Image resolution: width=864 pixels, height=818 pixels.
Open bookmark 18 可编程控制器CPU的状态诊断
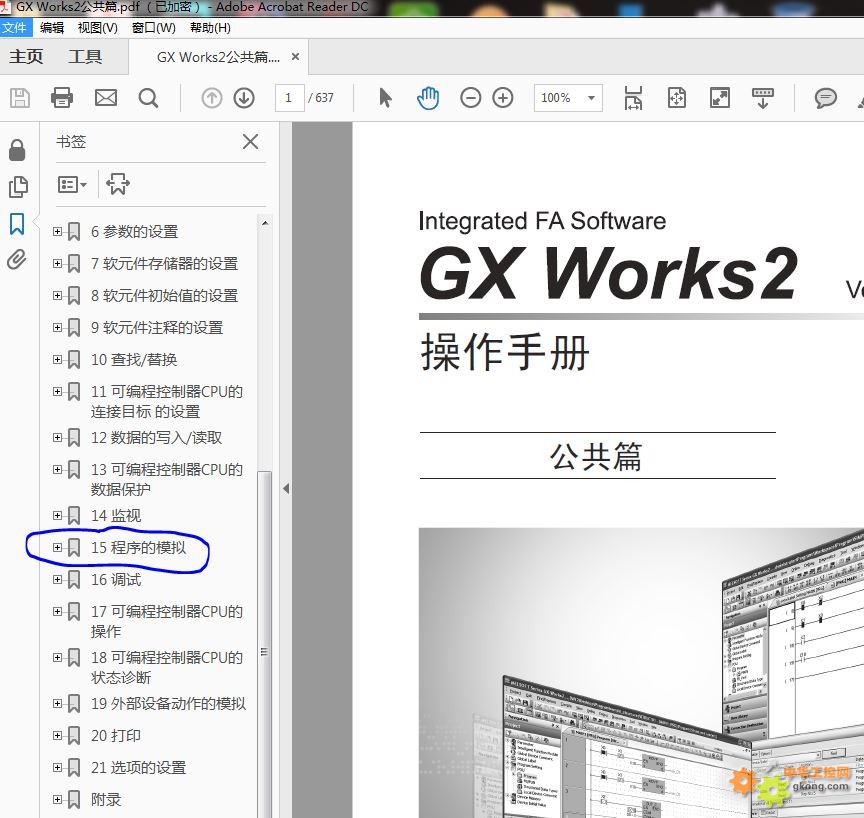(x=167, y=667)
